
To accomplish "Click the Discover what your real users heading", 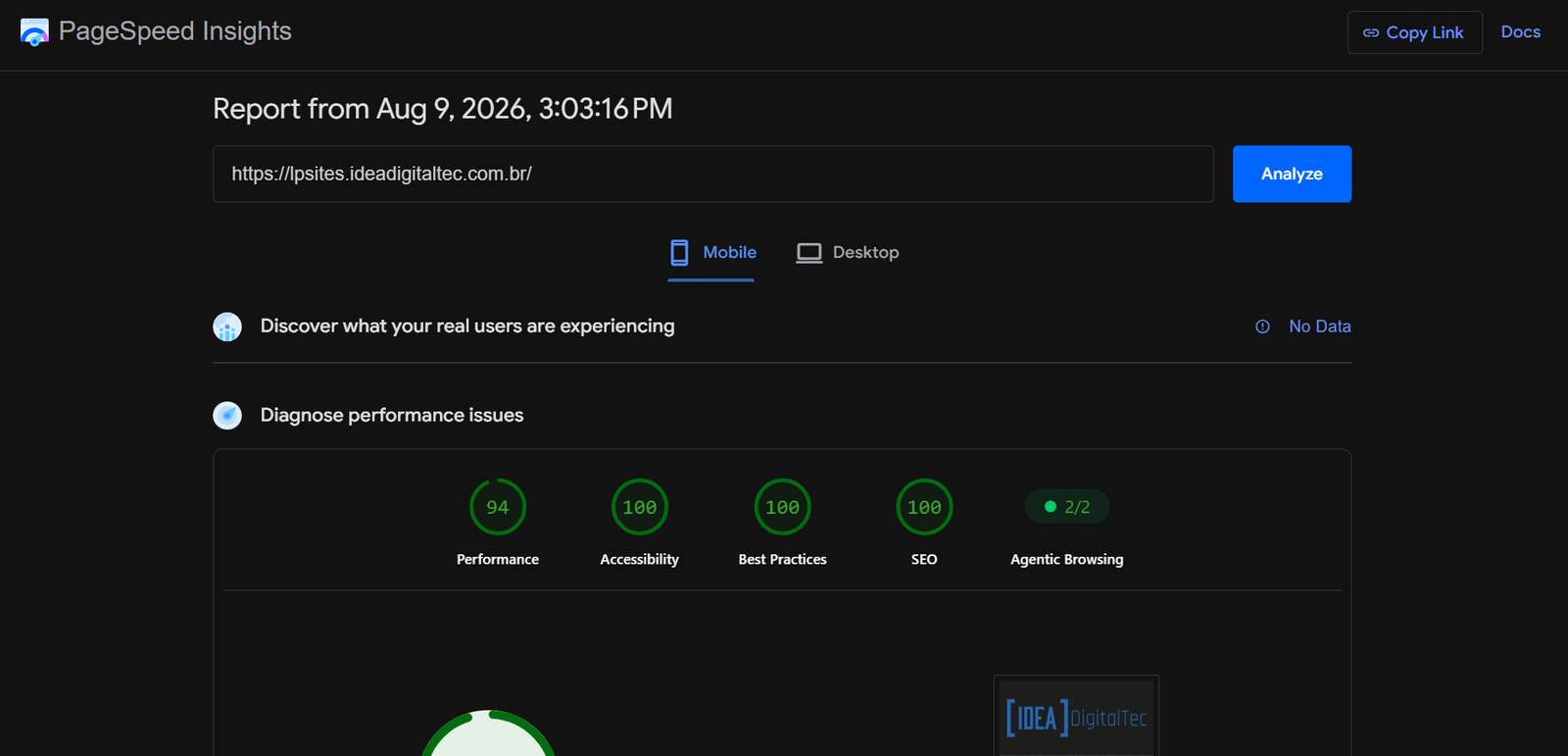I will point(467,326).
